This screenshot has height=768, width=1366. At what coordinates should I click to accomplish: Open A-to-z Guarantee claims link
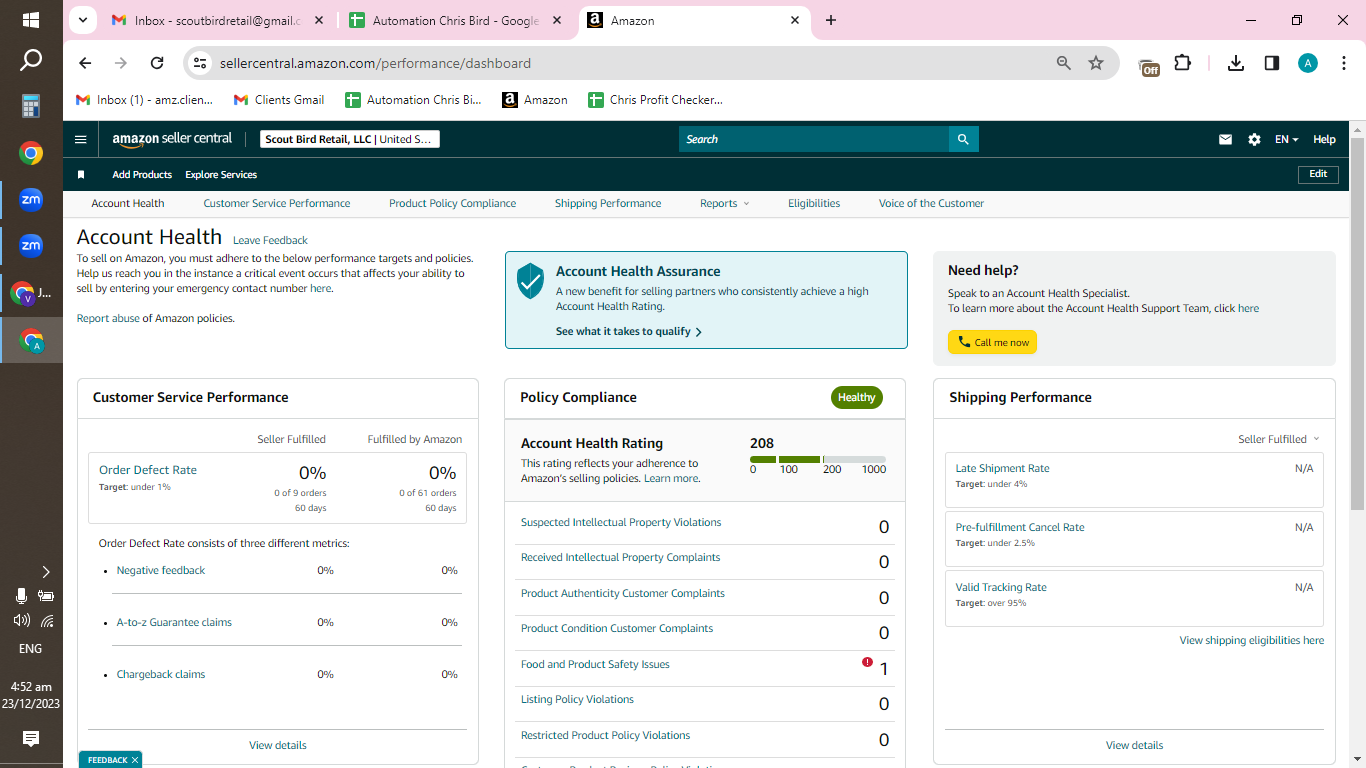click(x=174, y=622)
